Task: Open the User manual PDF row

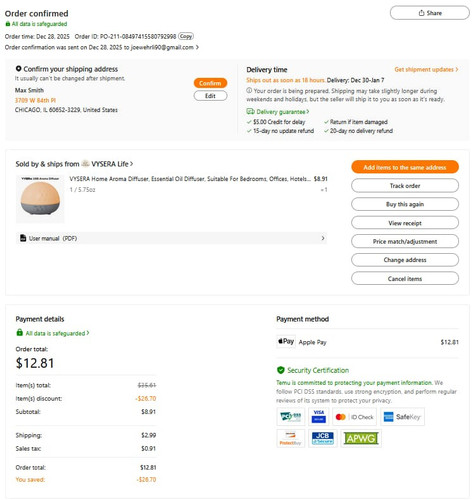Action: pos(171,238)
